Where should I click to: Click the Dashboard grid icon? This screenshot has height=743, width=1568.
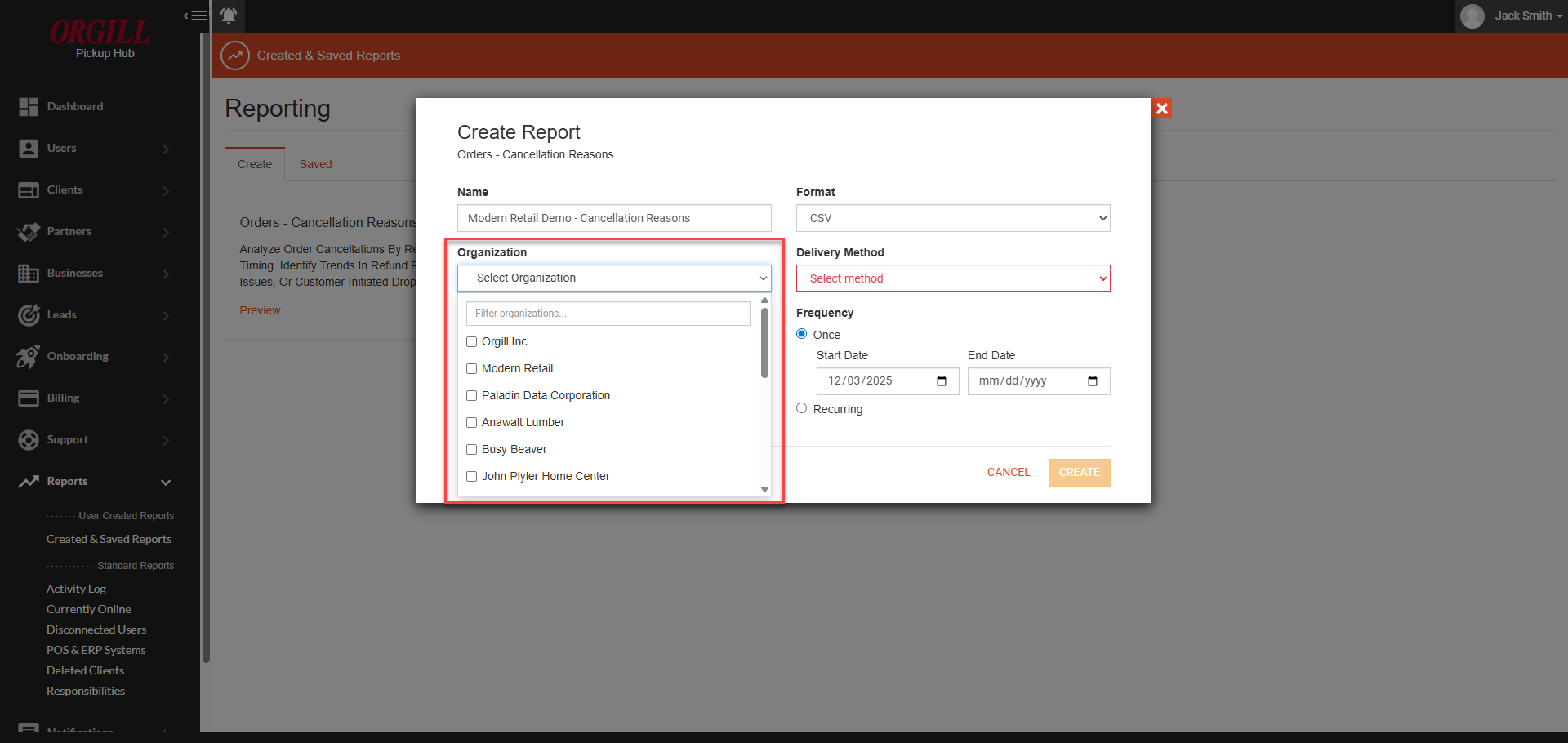tap(29, 107)
